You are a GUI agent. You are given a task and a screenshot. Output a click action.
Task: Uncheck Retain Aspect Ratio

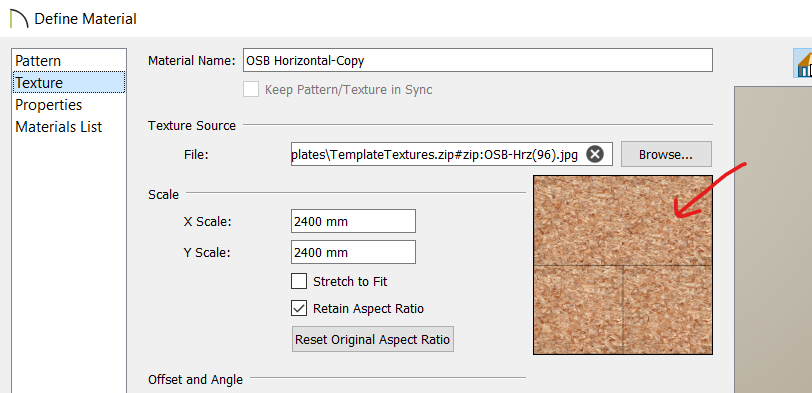tap(299, 309)
